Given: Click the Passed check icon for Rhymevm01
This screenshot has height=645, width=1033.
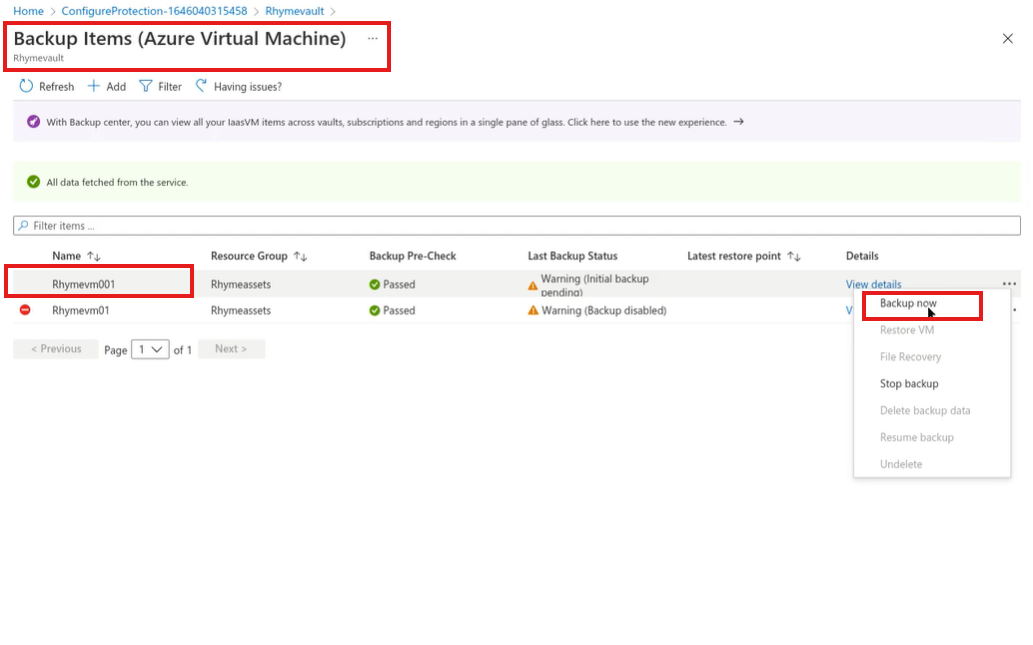Looking at the screenshot, I should click(374, 310).
